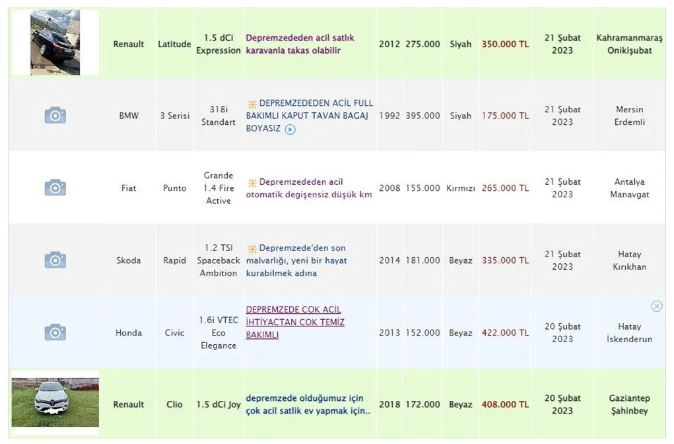The image size is (674, 444).
Task: Click the sun badge beside the BMW listing title
Action: tap(252, 104)
